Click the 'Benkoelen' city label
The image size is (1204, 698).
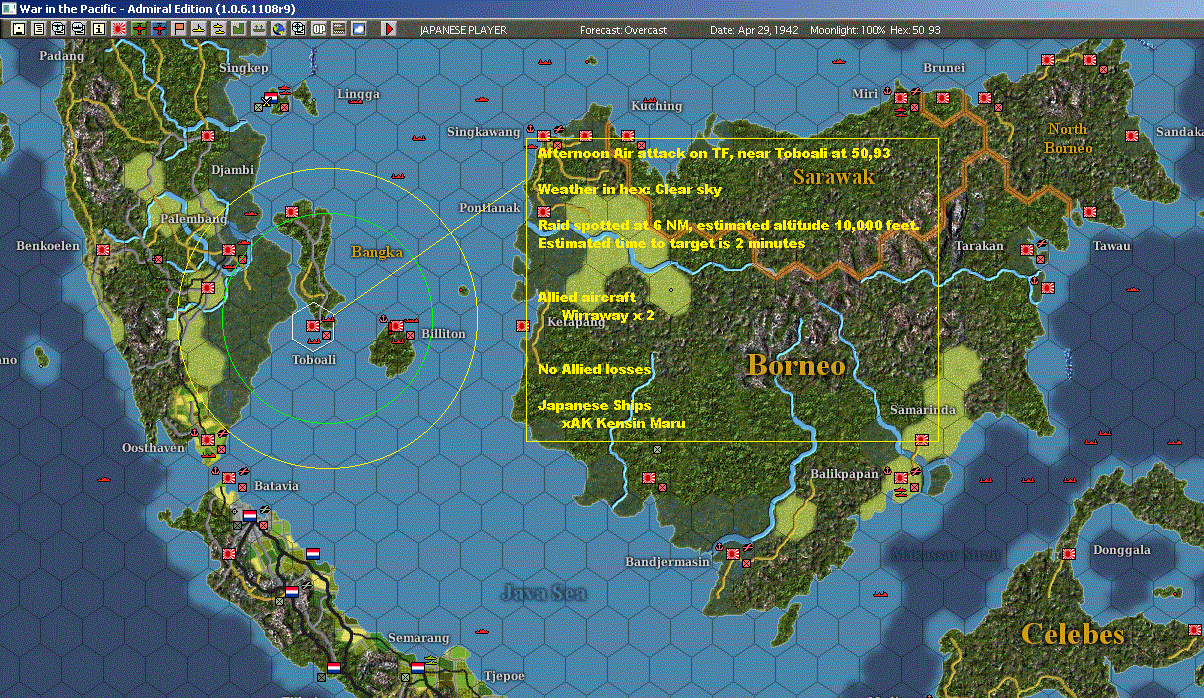[x=48, y=246]
